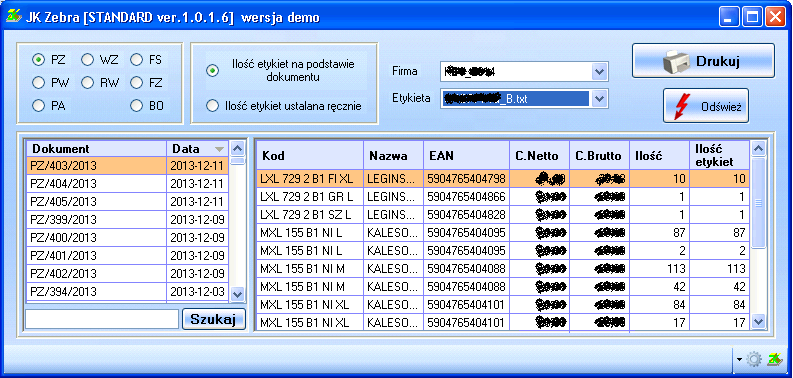Screen dimensions: 793x378
Task: Open the Firma dropdown list
Action: (599, 72)
